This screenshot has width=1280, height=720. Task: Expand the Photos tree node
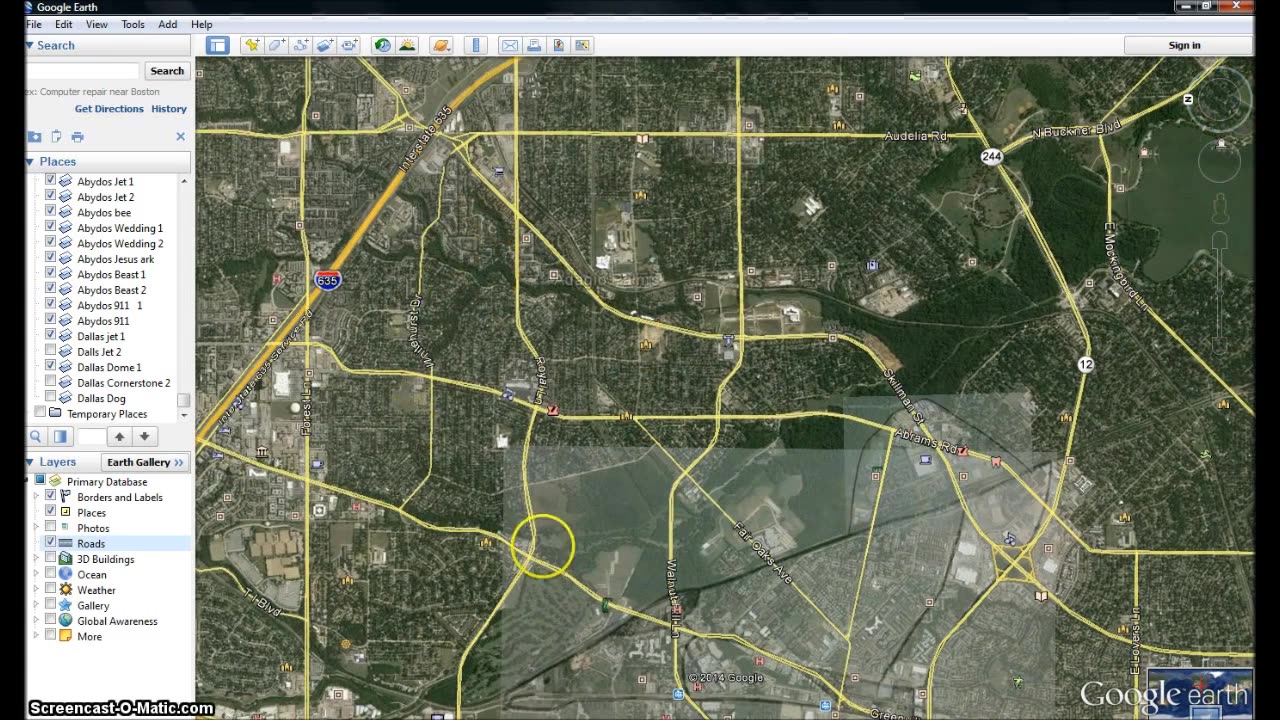click(x=37, y=527)
